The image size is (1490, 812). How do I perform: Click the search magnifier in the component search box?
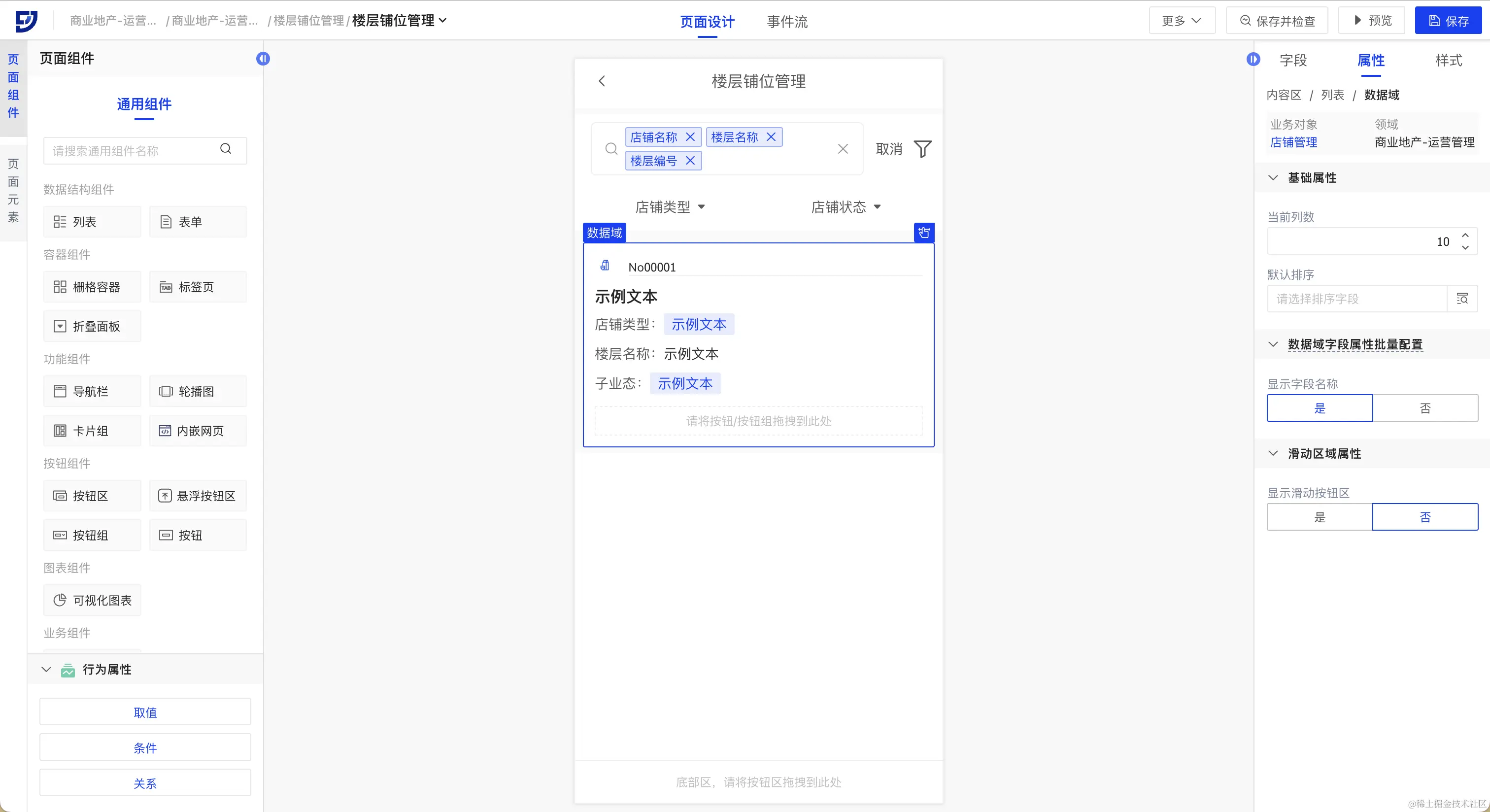click(226, 149)
